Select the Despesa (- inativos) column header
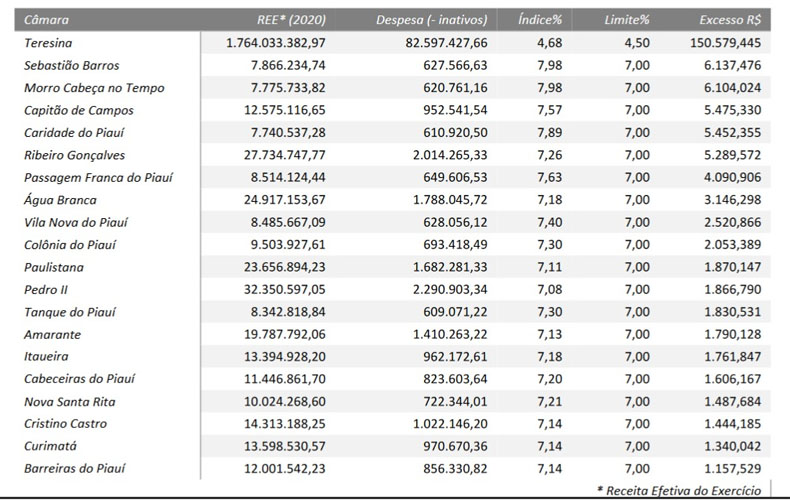790x500 pixels. pyautogui.click(x=432, y=20)
